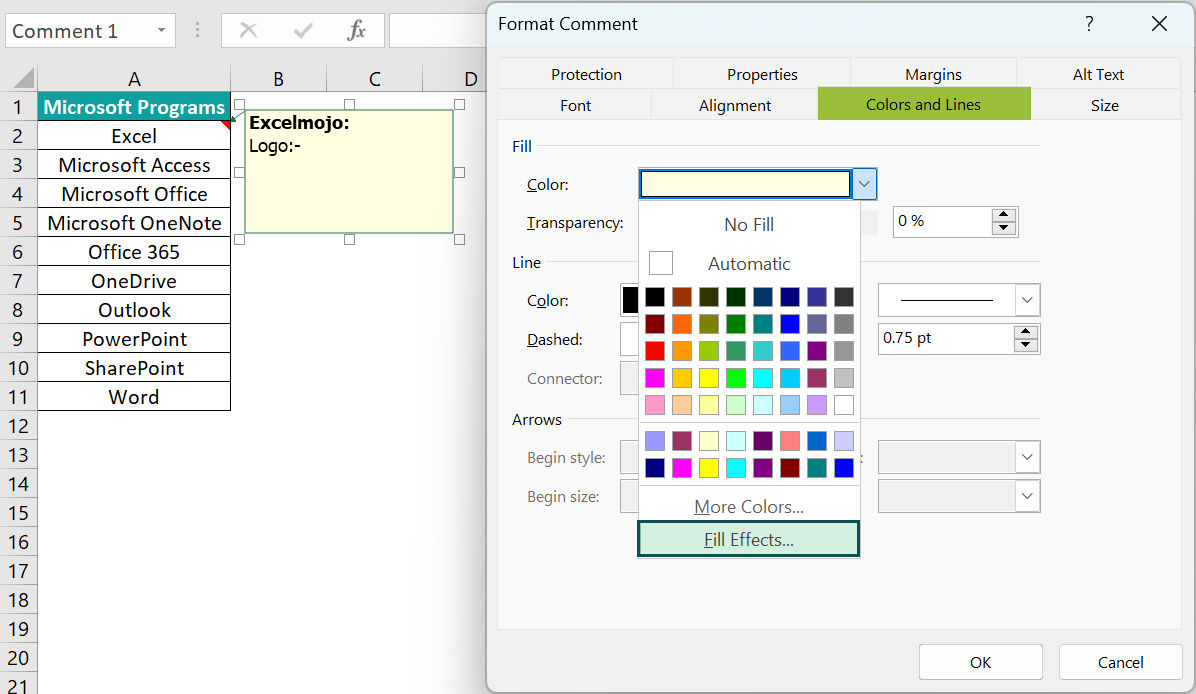
Task: Open the Fill Color dropdown arrow
Action: coord(863,184)
